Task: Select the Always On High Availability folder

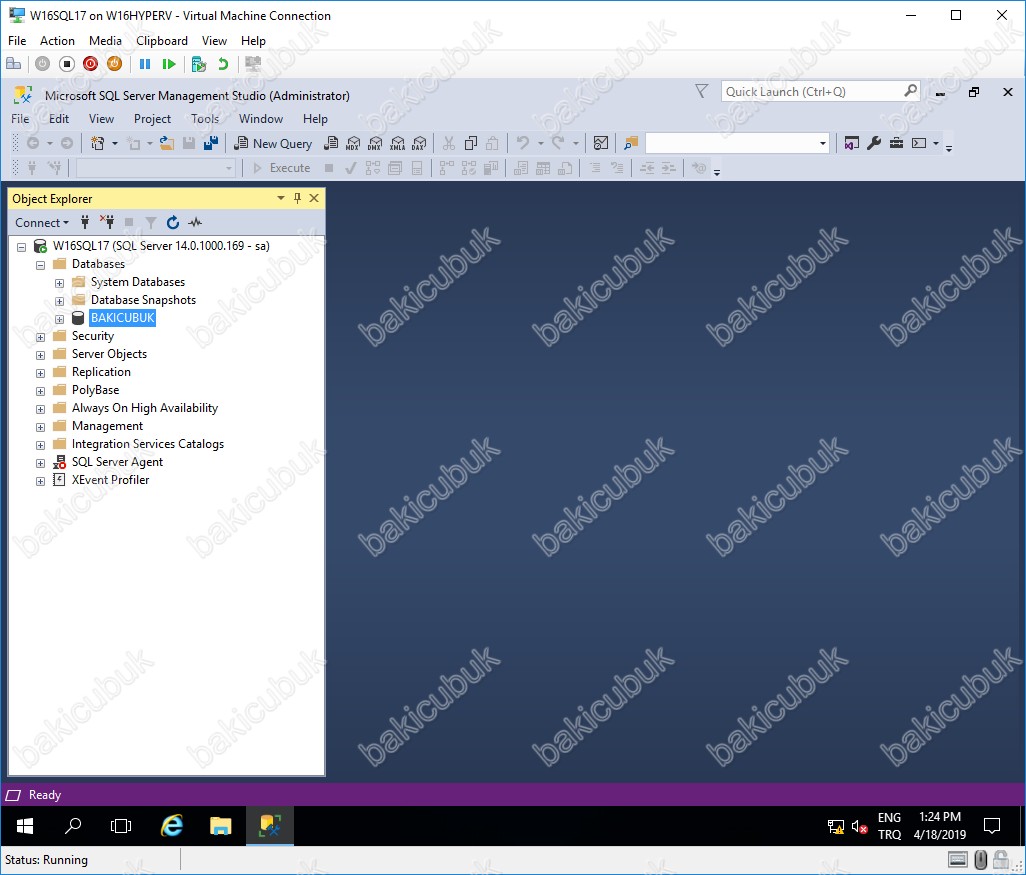Action: [145, 408]
